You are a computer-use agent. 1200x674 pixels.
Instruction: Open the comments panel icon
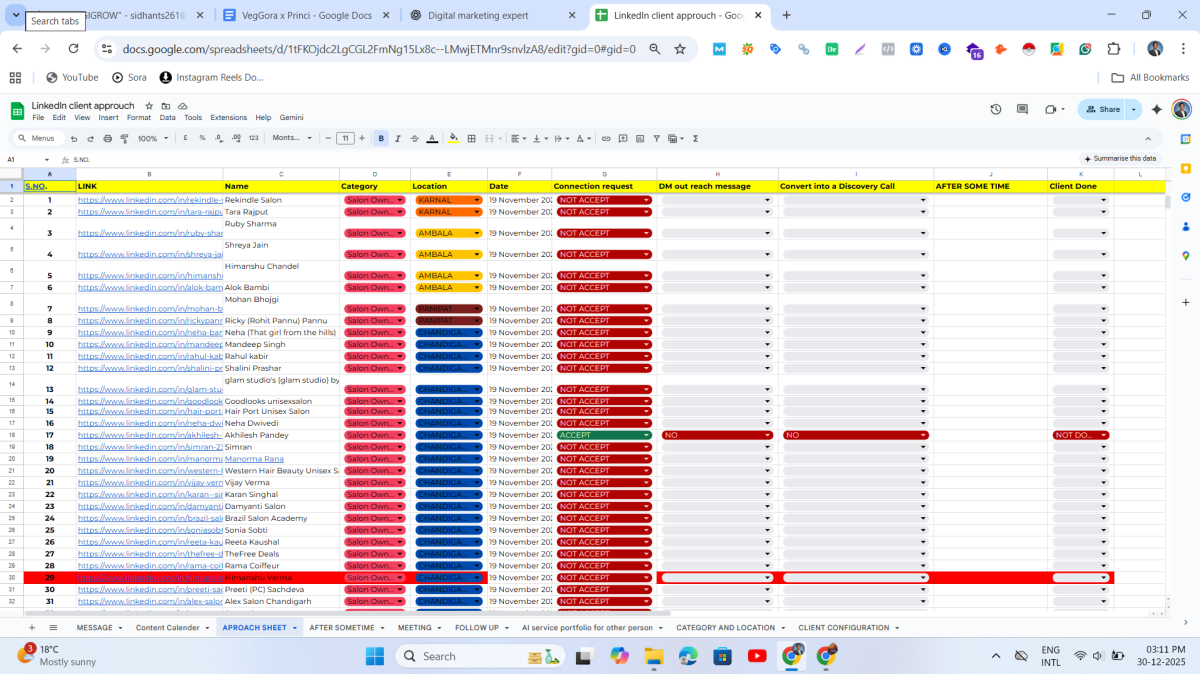(1022, 109)
